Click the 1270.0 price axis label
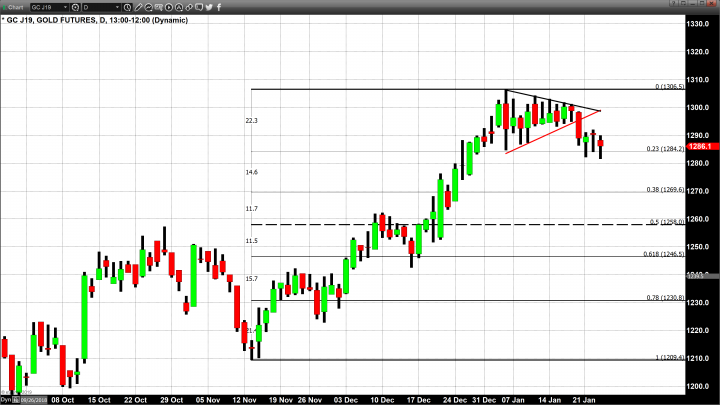 tap(698, 191)
